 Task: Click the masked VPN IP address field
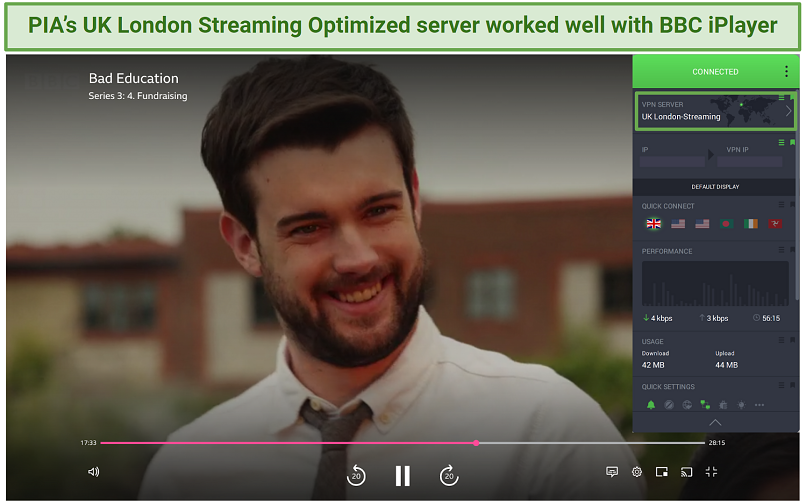click(x=749, y=161)
